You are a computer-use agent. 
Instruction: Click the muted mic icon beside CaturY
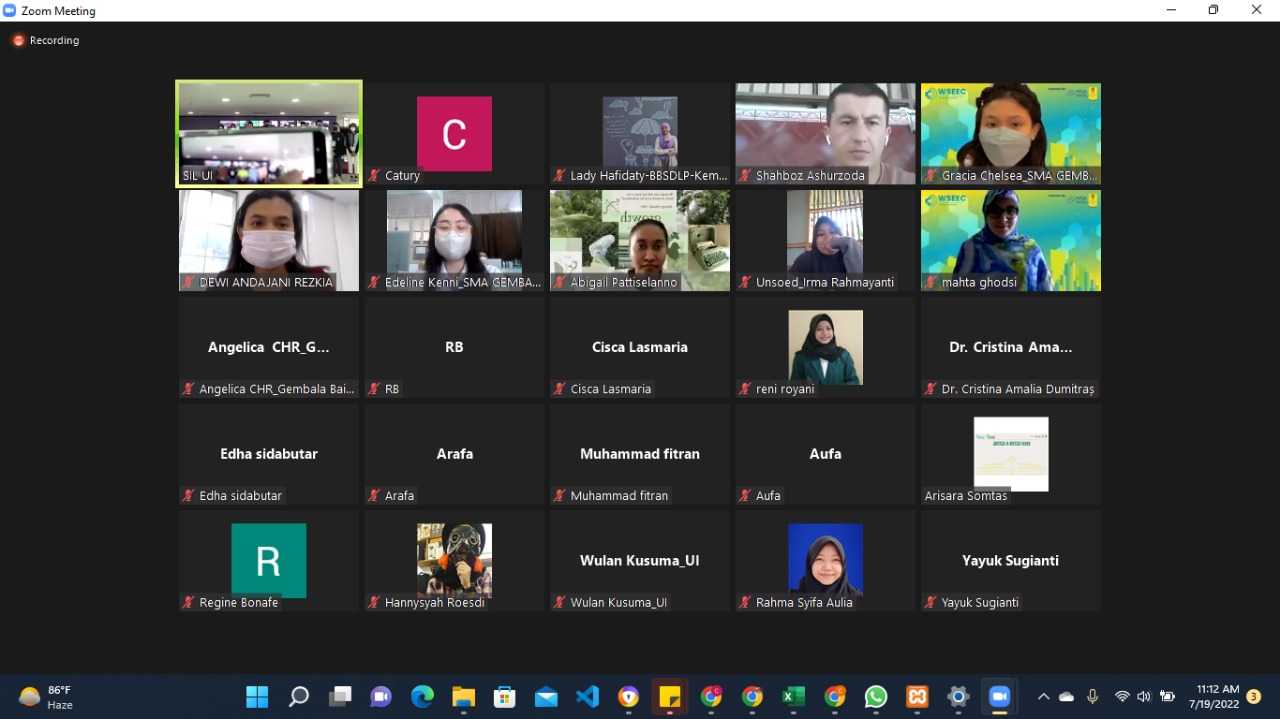tap(374, 176)
